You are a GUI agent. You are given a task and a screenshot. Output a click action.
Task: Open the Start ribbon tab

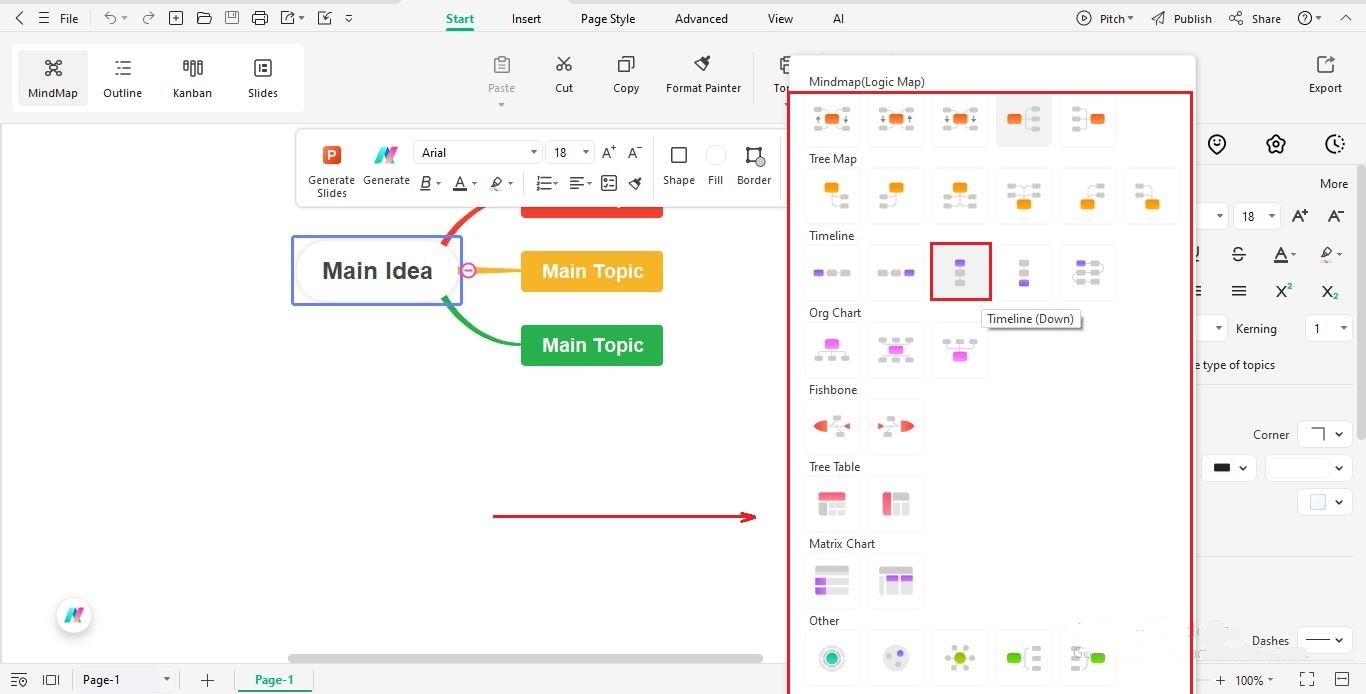[x=460, y=19]
